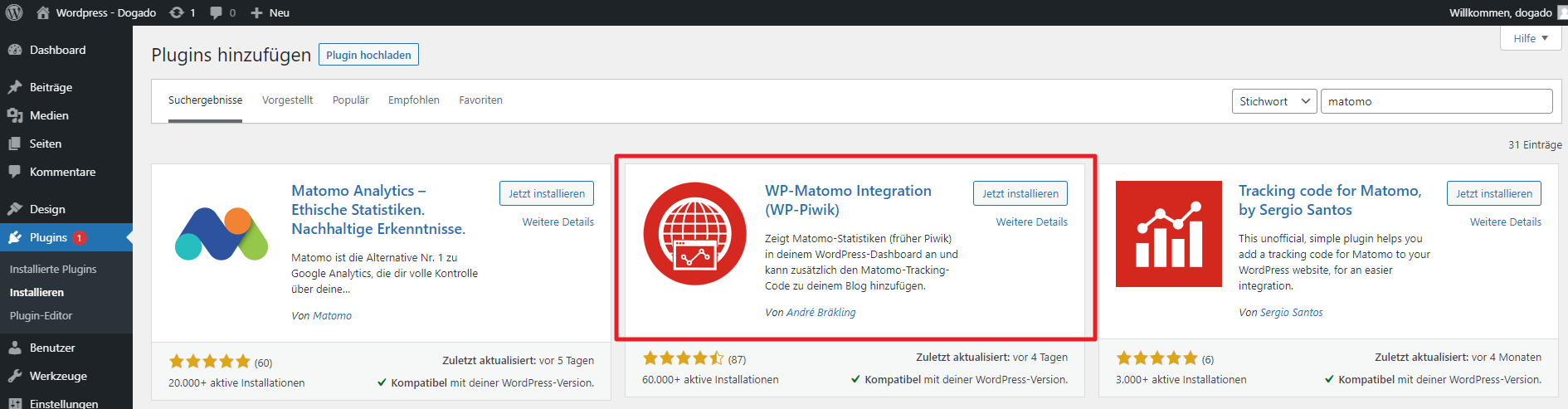Click the Plugins plug icon in sidebar
Image resolution: width=1568 pixels, height=409 pixels.
tap(15, 237)
